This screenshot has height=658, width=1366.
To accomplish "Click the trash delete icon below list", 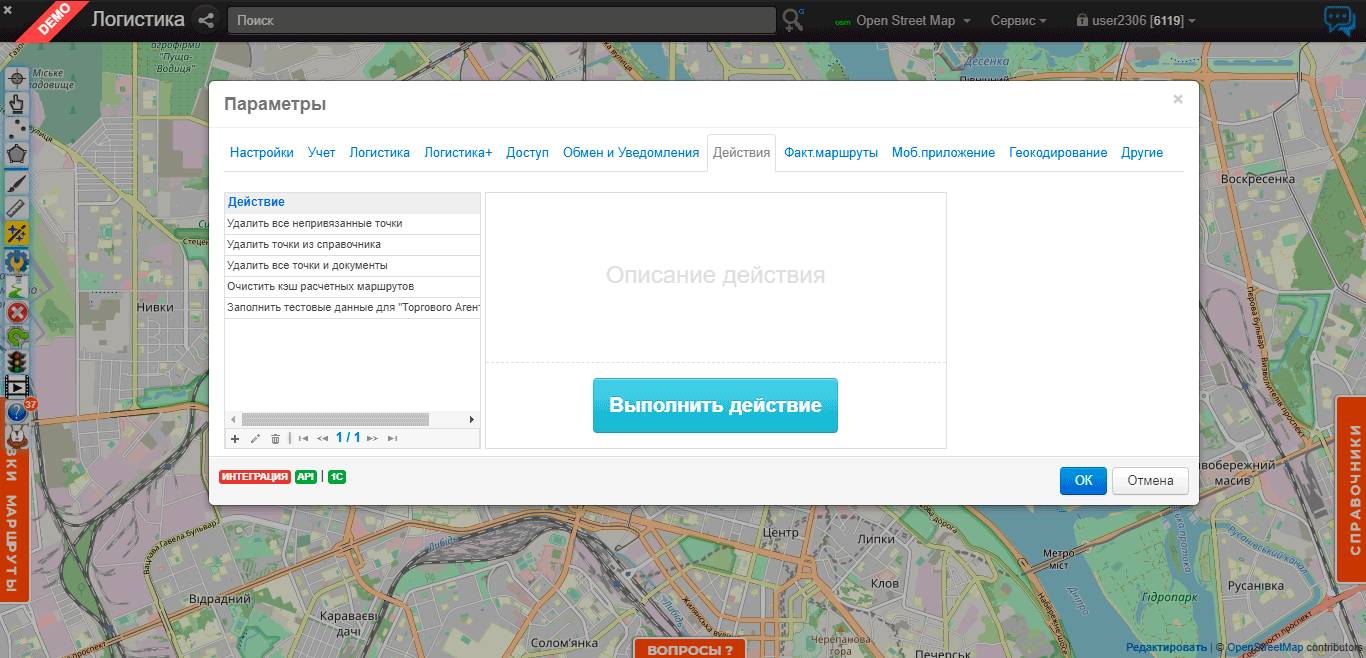I will point(276,439).
